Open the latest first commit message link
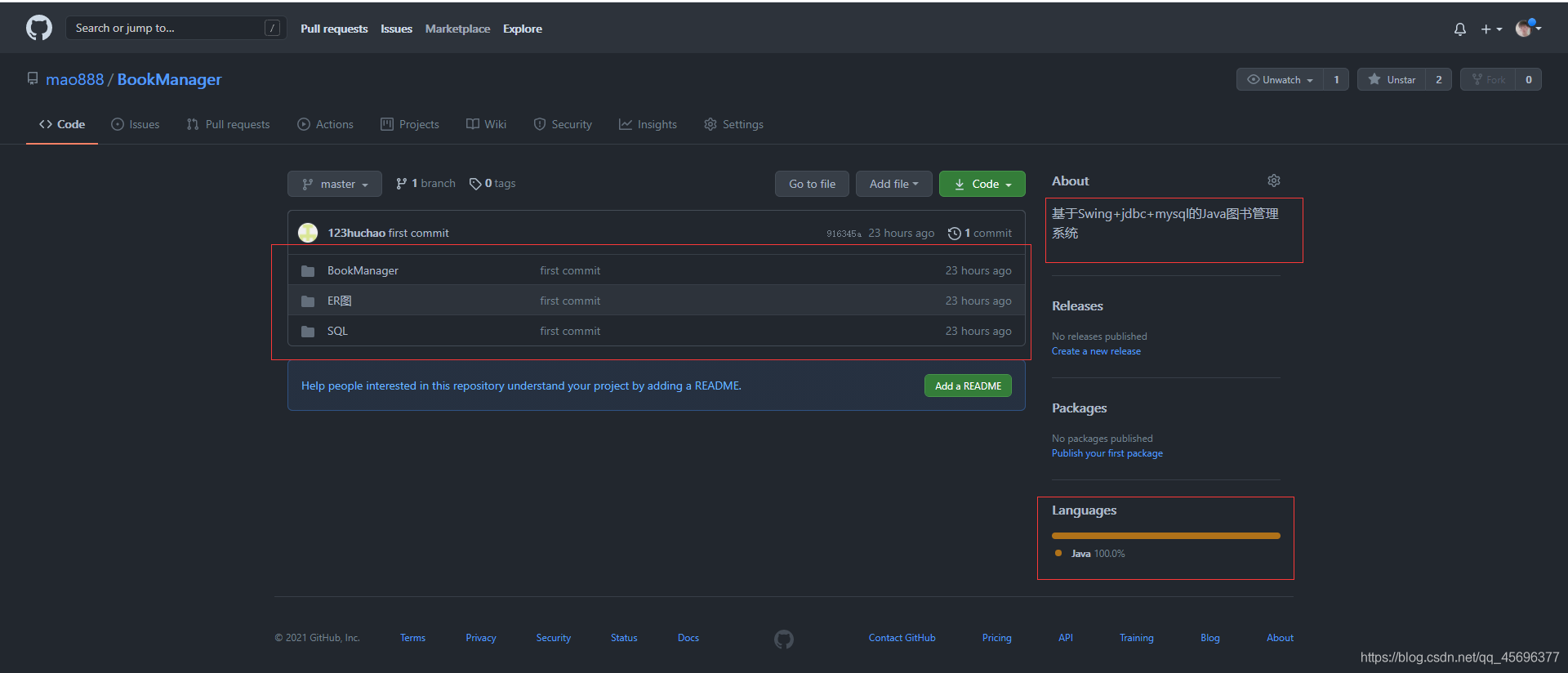1568x673 pixels. tap(419, 233)
